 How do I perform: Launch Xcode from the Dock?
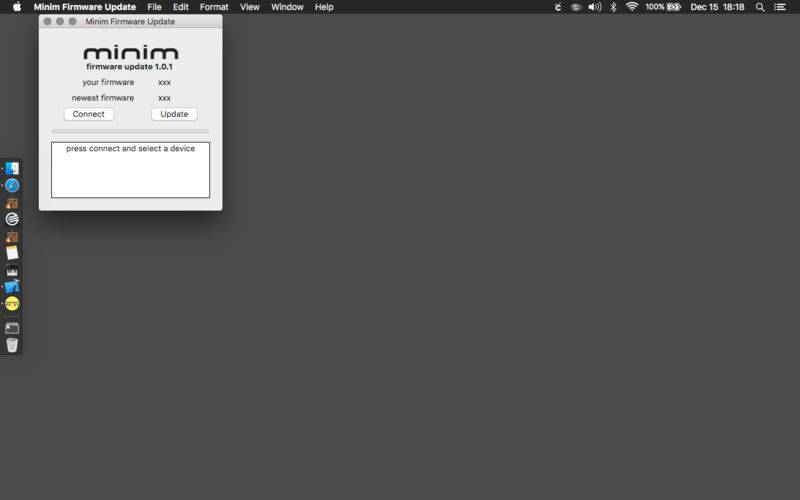click(12, 287)
